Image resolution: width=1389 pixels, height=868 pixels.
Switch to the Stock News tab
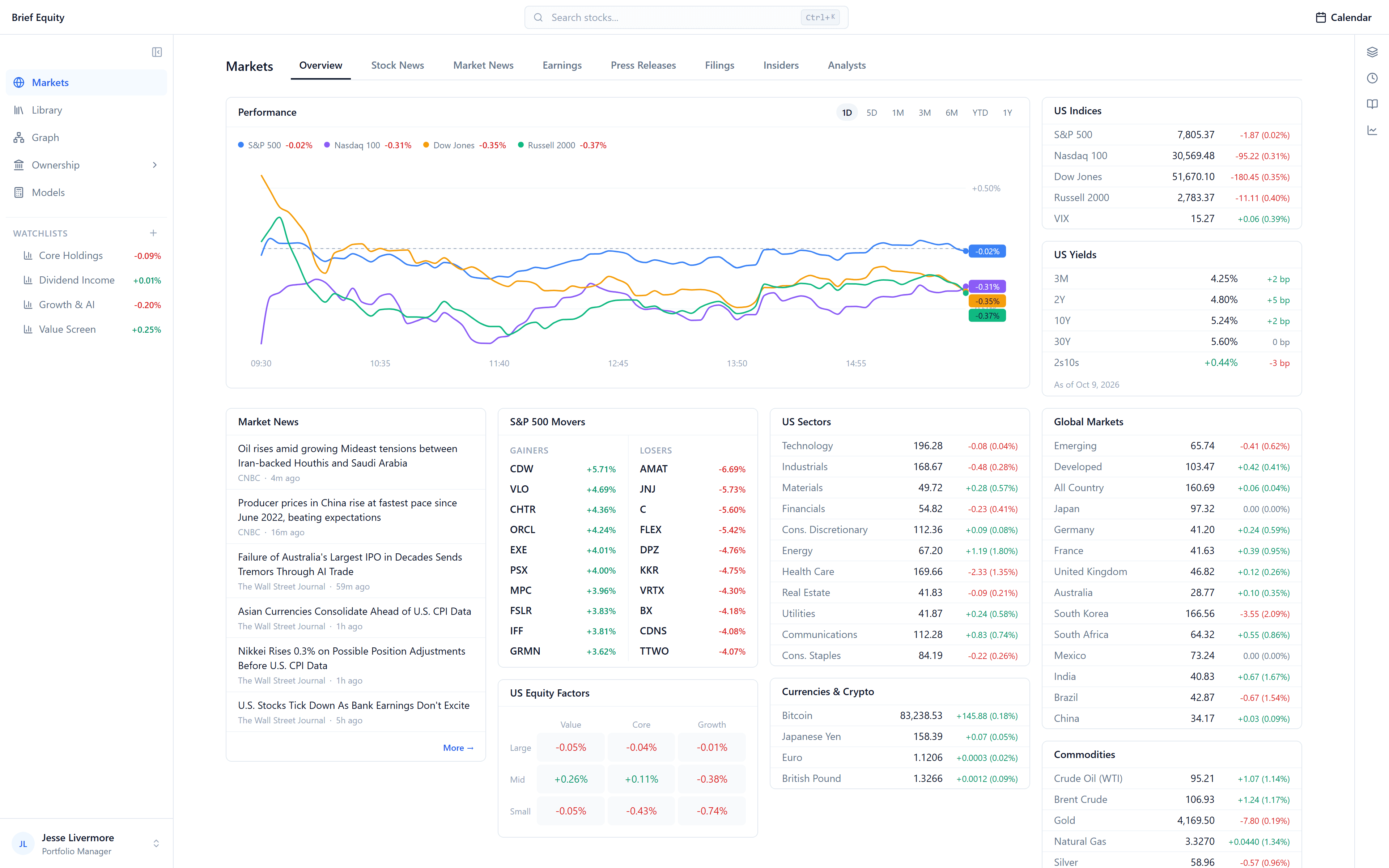397,65
